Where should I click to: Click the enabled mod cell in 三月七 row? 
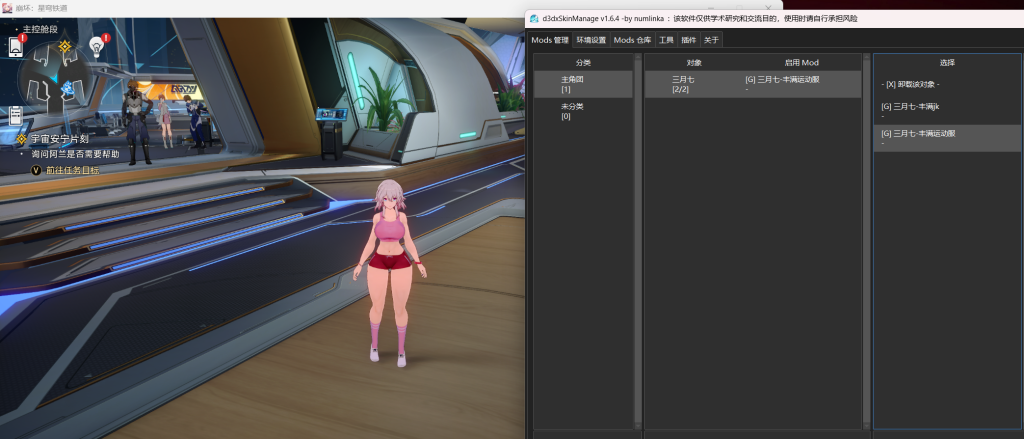[802, 84]
